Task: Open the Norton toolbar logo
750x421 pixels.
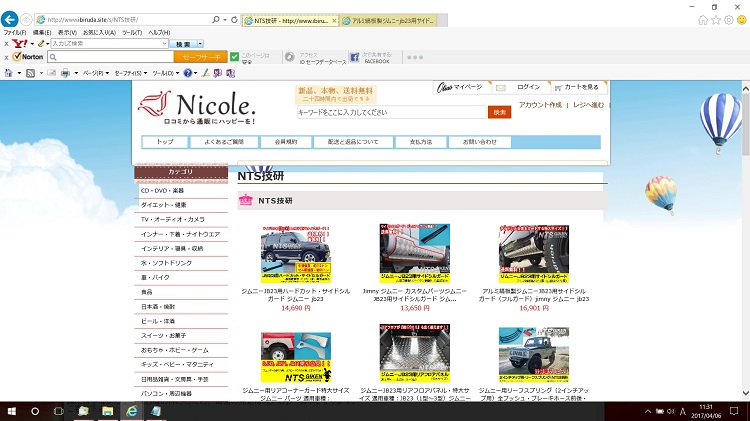Action: (x=27, y=57)
